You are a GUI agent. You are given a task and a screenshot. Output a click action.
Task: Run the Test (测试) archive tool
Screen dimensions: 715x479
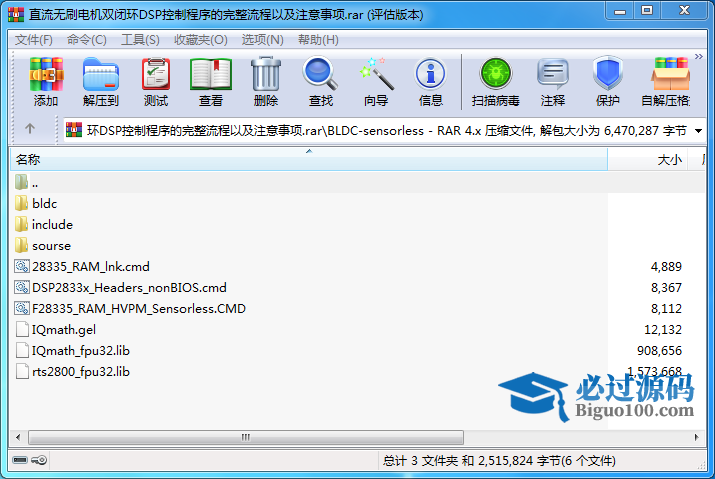(156, 81)
